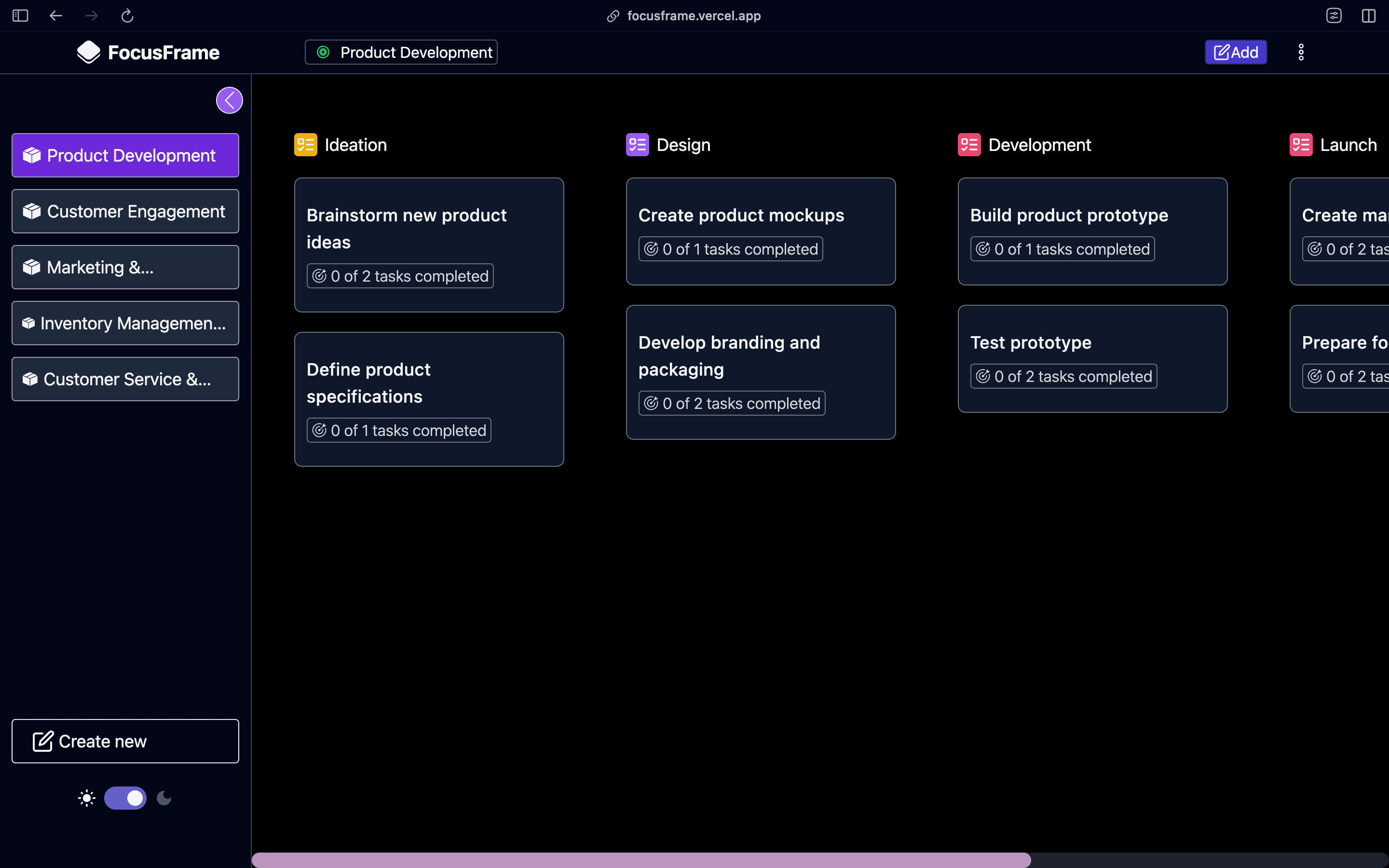Click the Product Development title badge in header
The height and width of the screenshot is (868, 1389).
pyautogui.click(x=401, y=52)
